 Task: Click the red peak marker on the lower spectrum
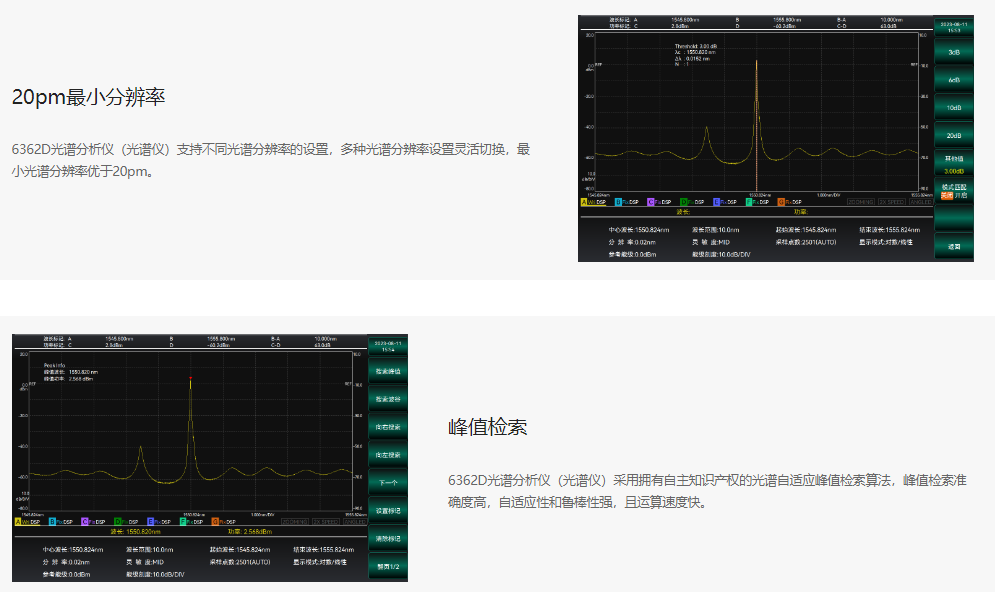click(x=190, y=378)
